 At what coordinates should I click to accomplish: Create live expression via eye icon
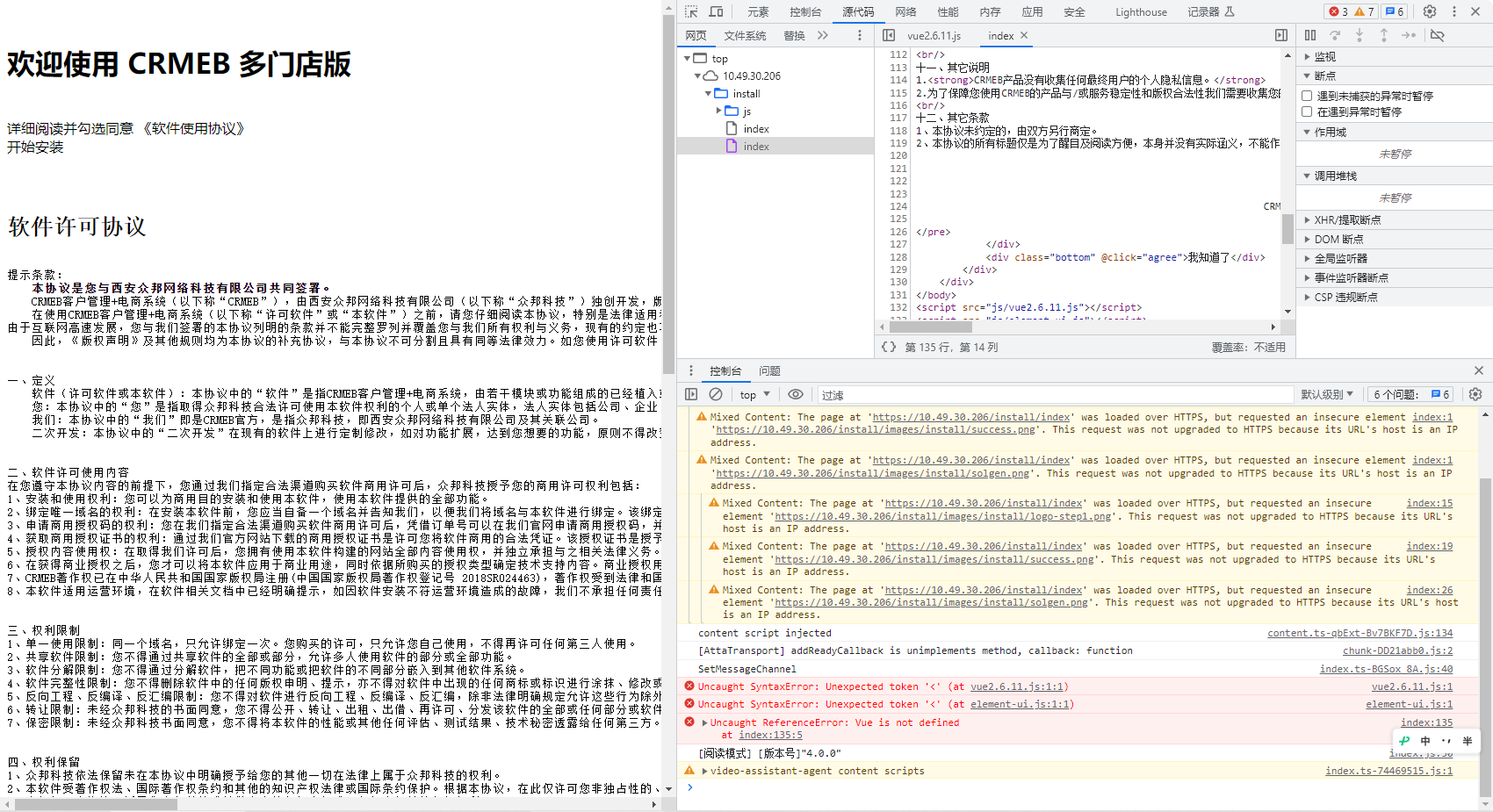point(796,395)
